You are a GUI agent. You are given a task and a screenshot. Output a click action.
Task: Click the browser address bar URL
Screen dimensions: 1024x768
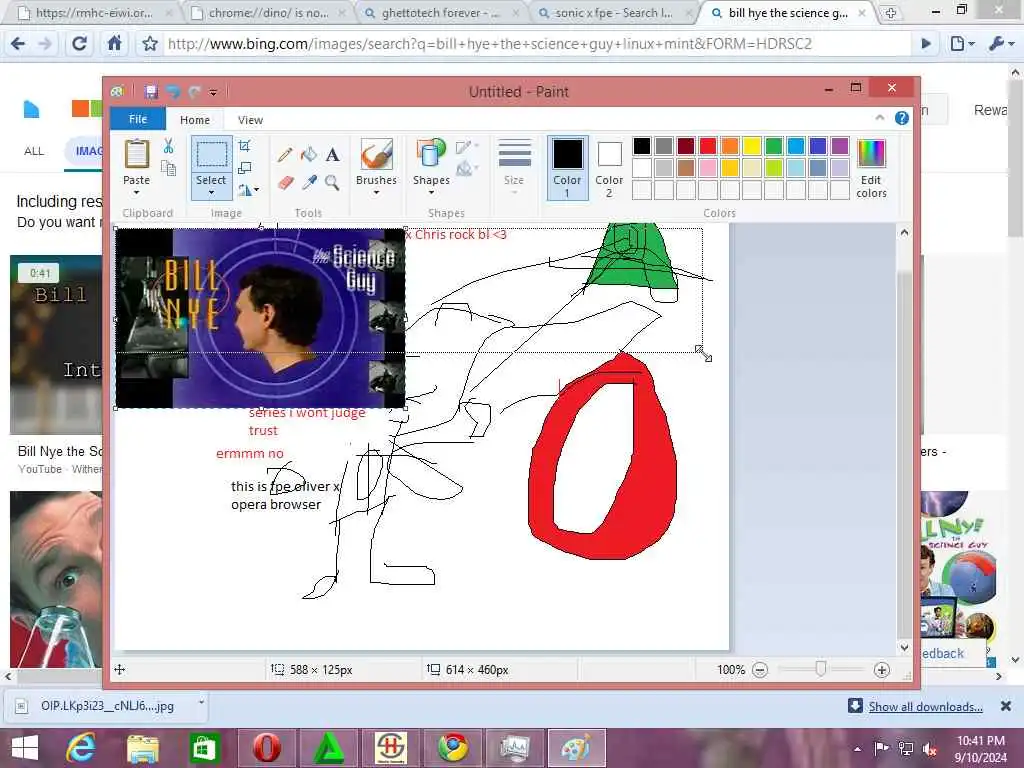490,44
